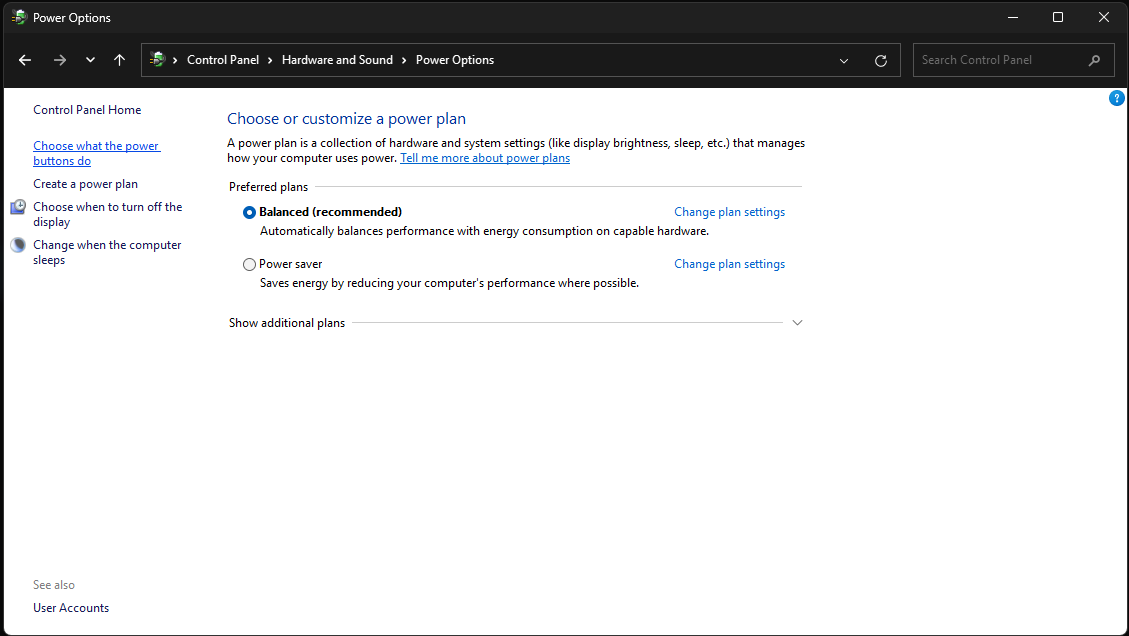Screen dimensions: 1129x636
Task: Expand chevron after Hardware and Sound breadcrumb
Action: click(404, 61)
